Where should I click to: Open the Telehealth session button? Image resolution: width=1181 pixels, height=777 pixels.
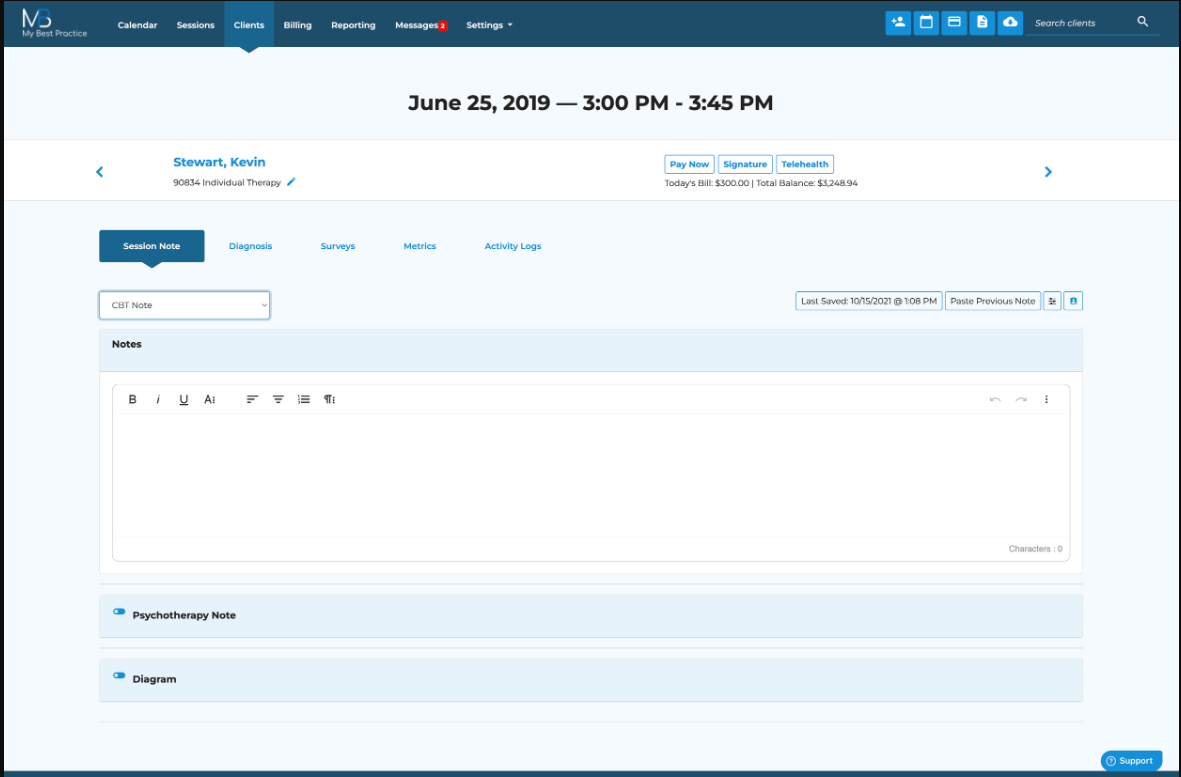pos(805,163)
